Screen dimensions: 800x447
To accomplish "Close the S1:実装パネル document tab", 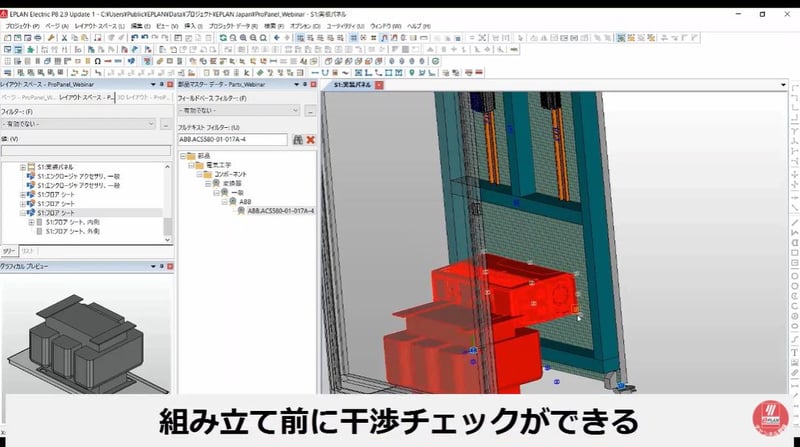I will click(x=379, y=85).
